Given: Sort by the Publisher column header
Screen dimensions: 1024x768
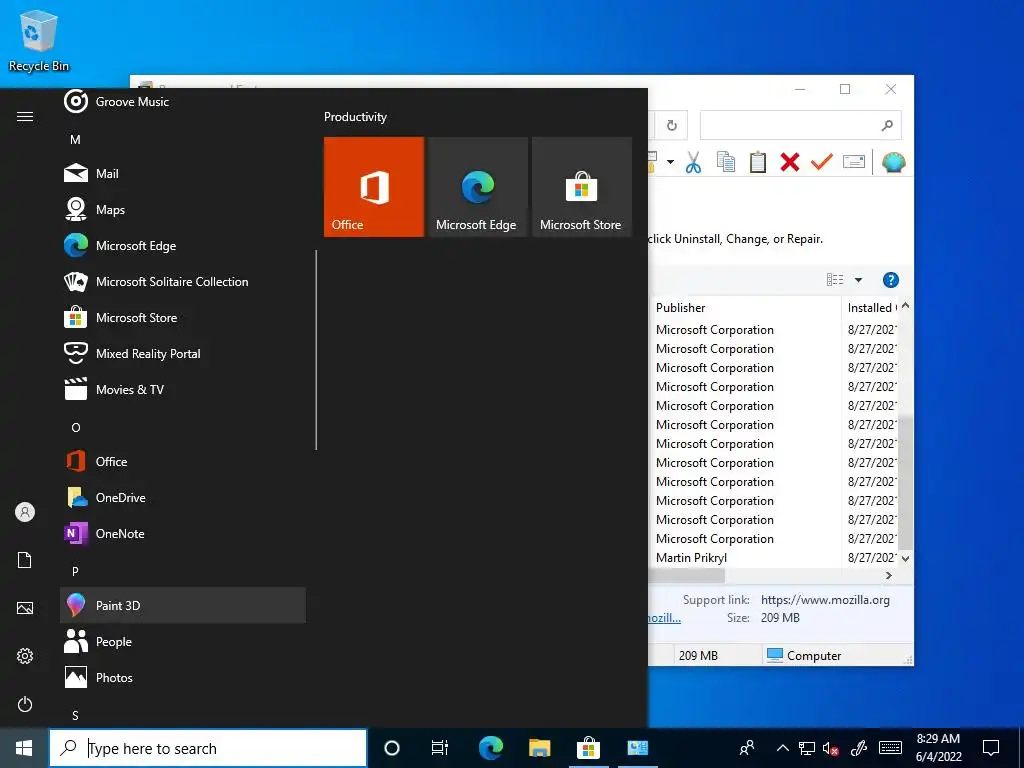Looking at the screenshot, I should coord(745,308).
